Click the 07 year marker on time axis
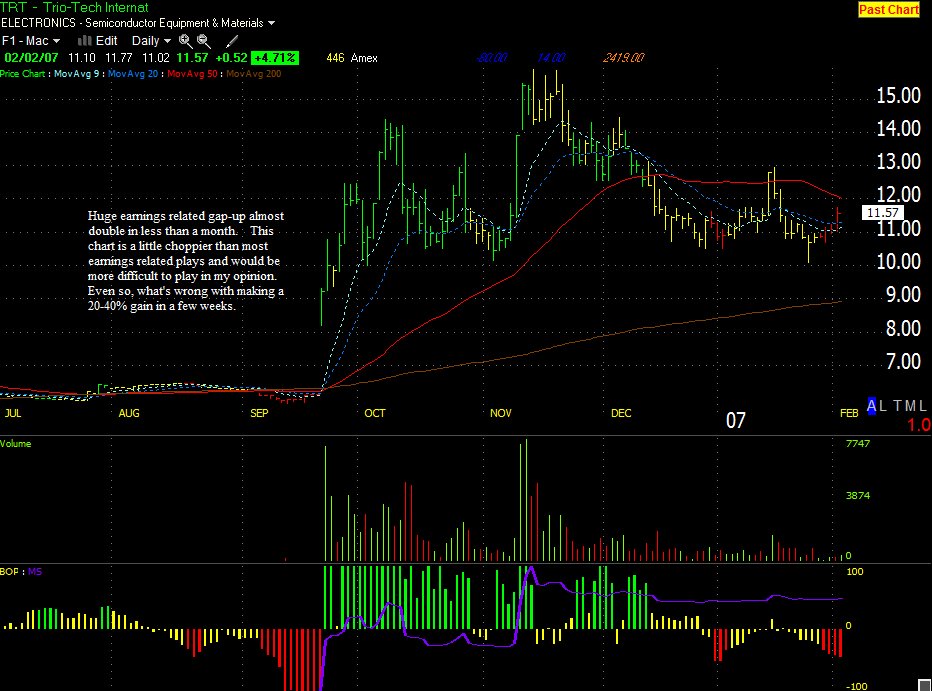The image size is (932, 691). coord(736,421)
